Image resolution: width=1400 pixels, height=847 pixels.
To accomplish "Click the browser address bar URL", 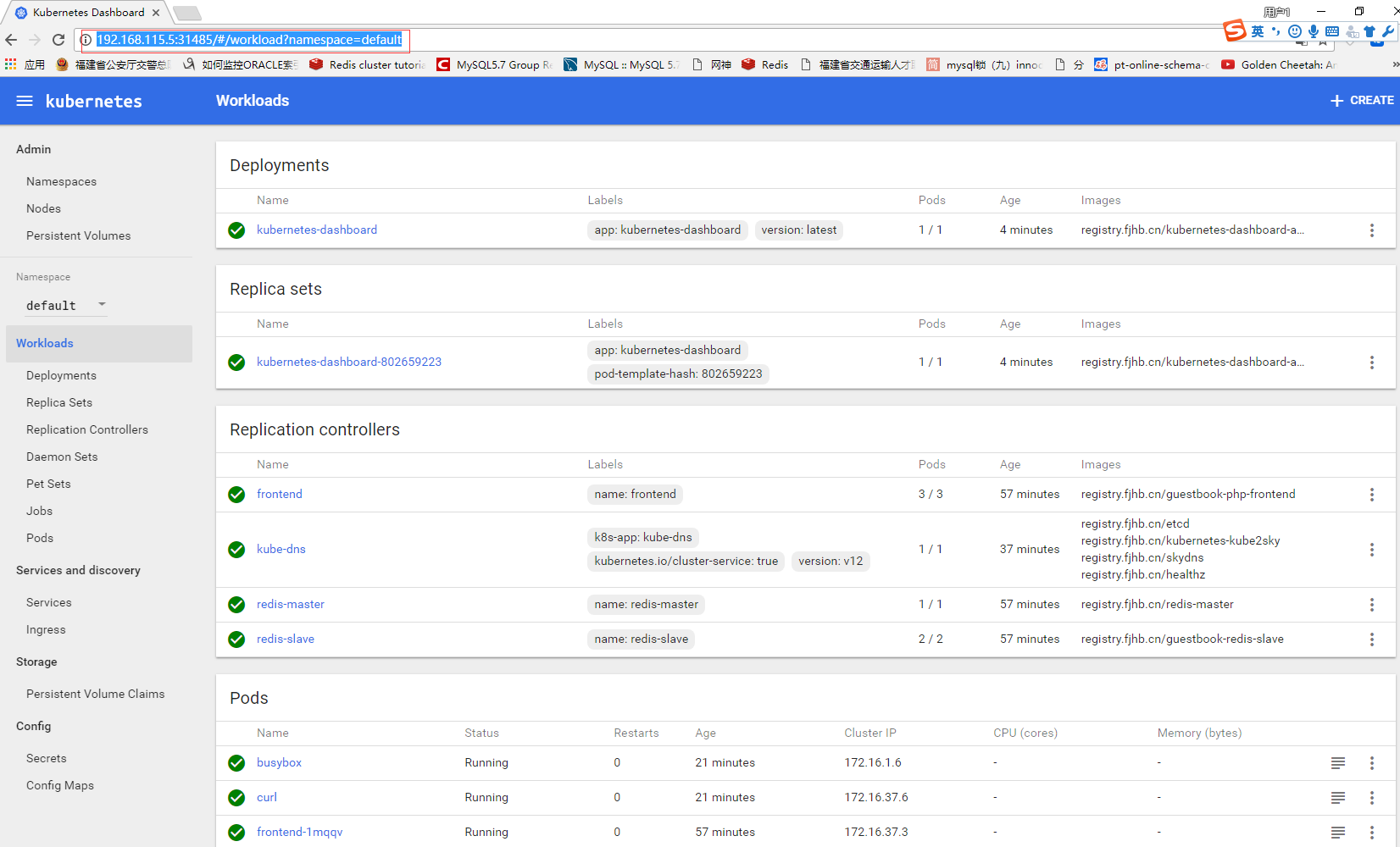I will coord(249,40).
